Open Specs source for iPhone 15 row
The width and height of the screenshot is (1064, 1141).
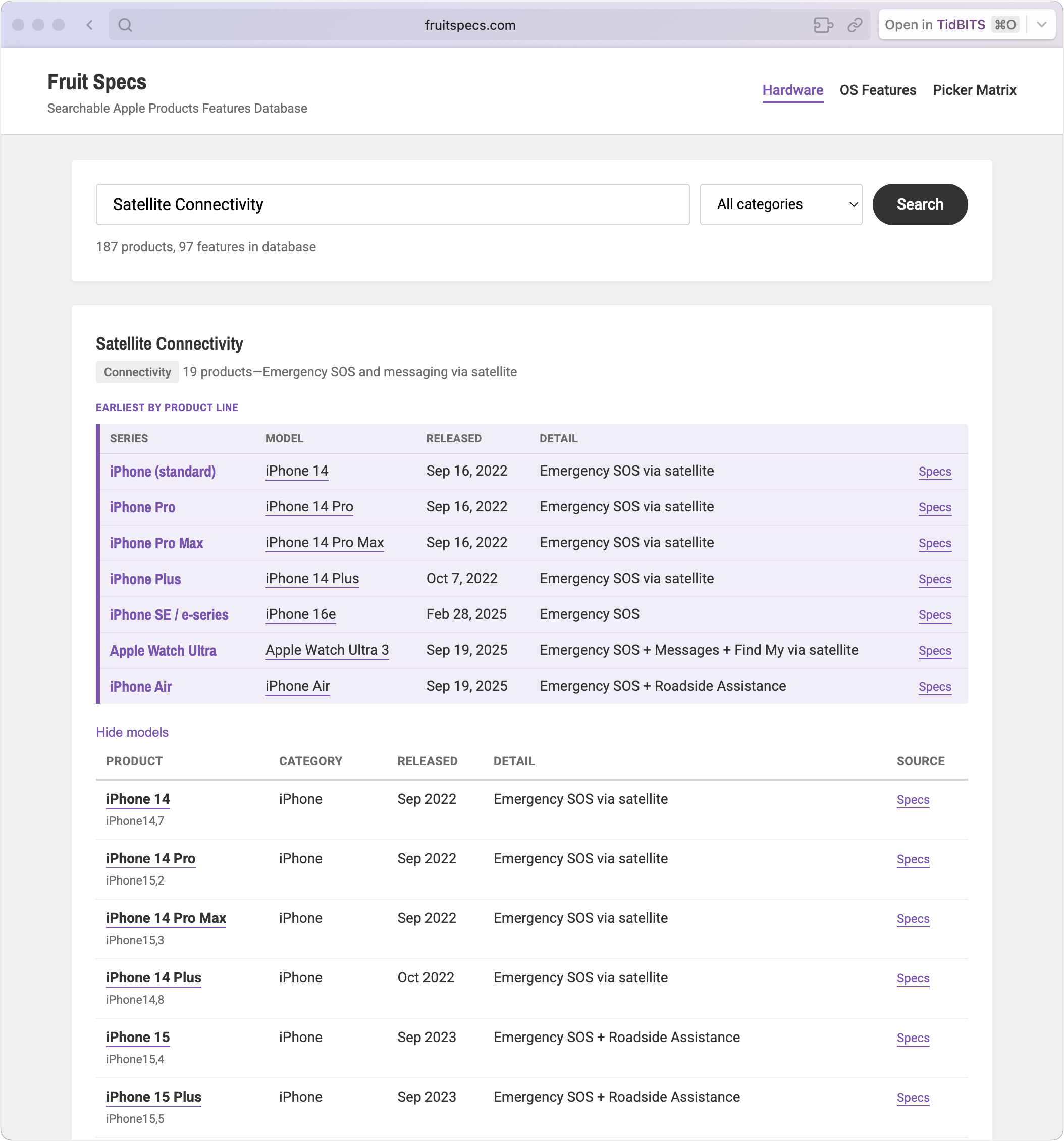pyautogui.click(x=913, y=1039)
